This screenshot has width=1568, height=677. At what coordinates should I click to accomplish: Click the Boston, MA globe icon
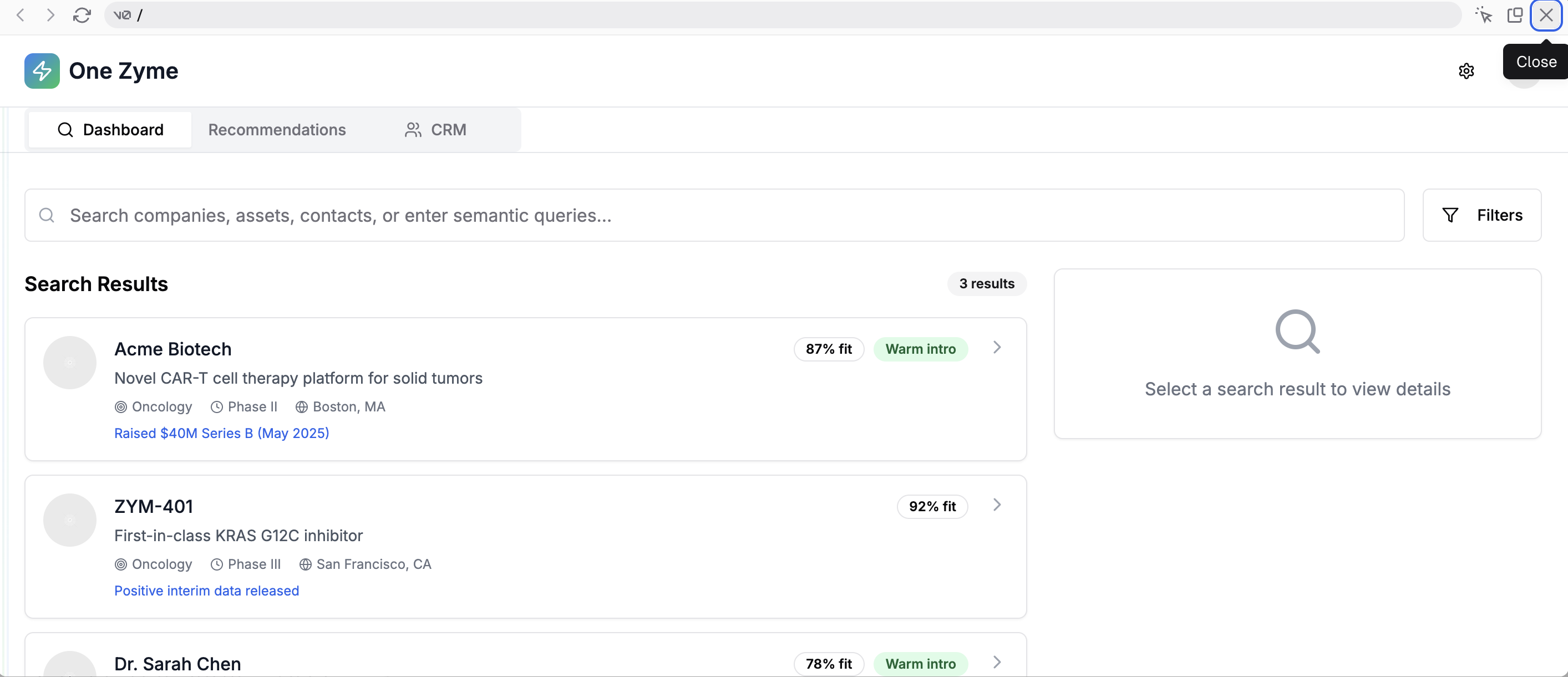coord(301,407)
